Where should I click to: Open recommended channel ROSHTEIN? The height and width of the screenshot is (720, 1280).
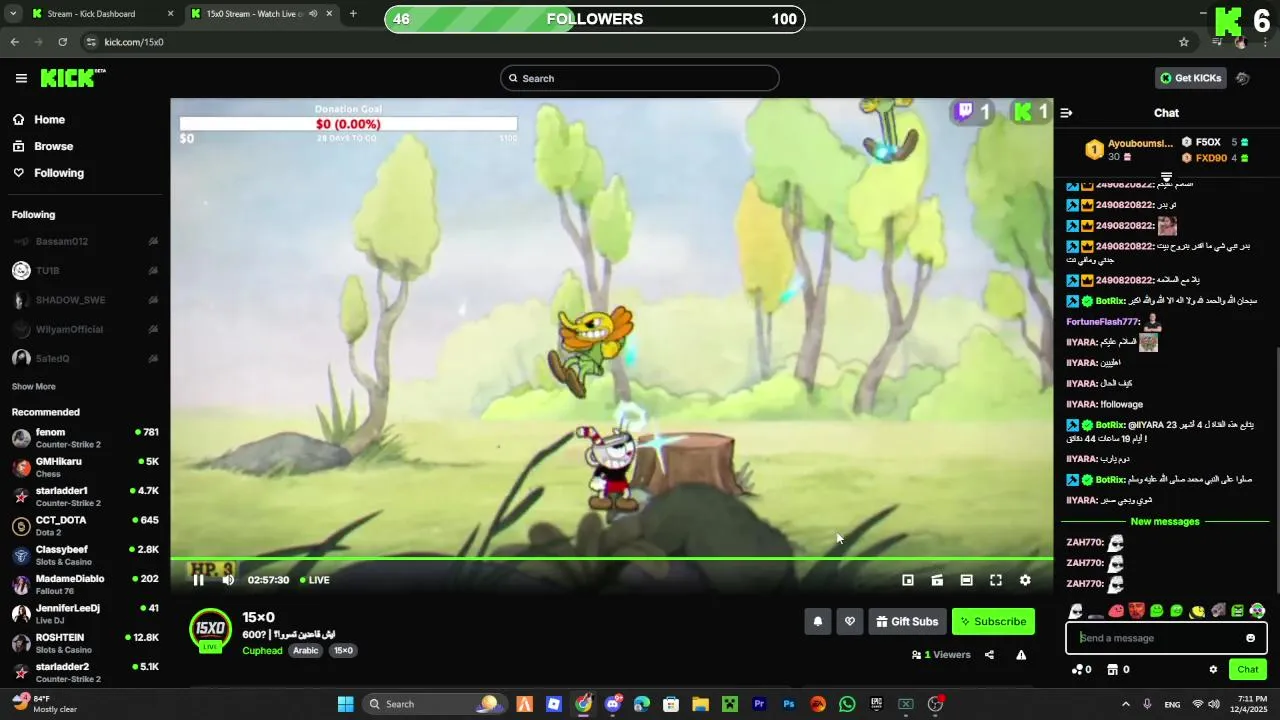tap(85, 643)
